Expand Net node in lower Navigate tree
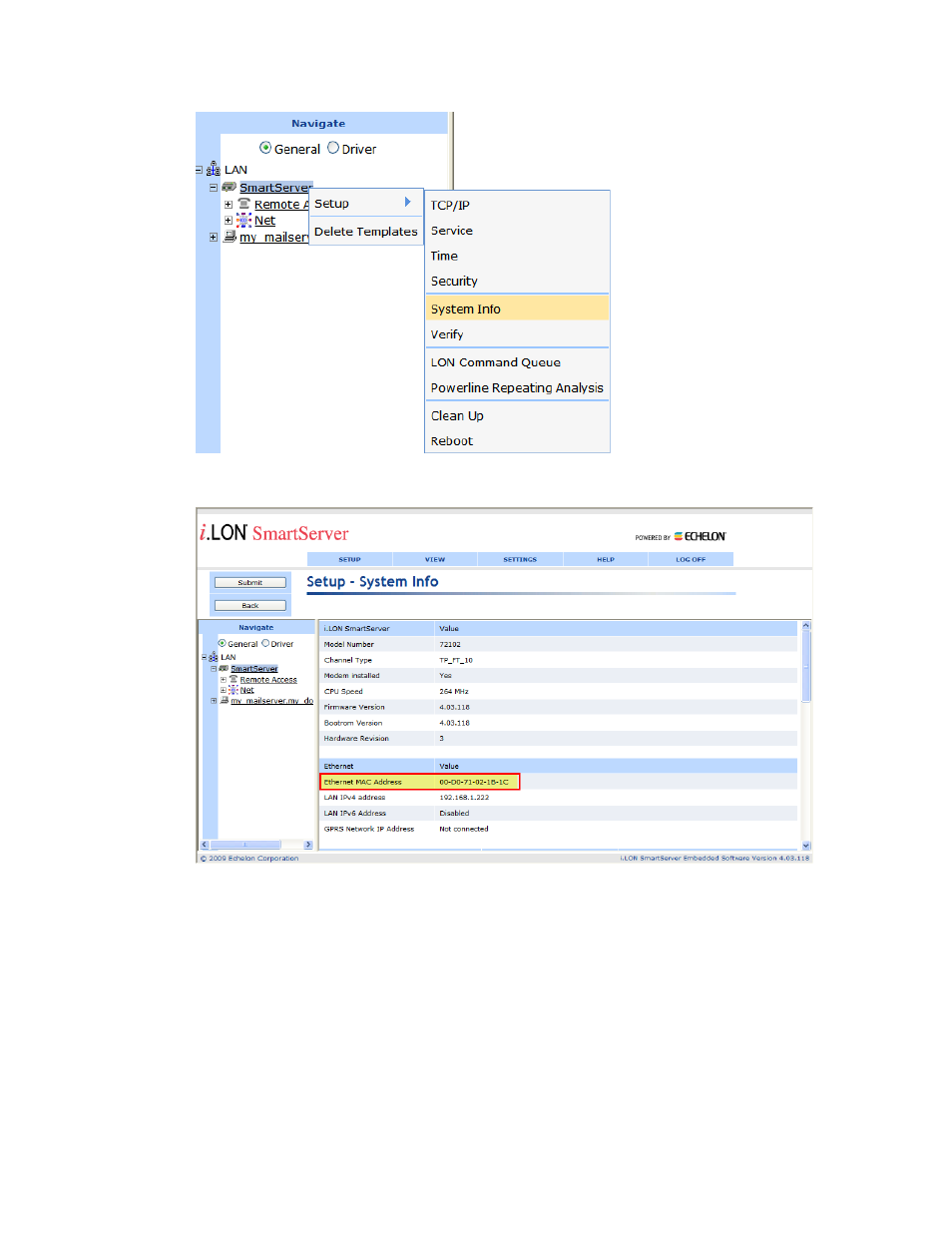Viewport: 952px width, 1233px height. click(223, 690)
